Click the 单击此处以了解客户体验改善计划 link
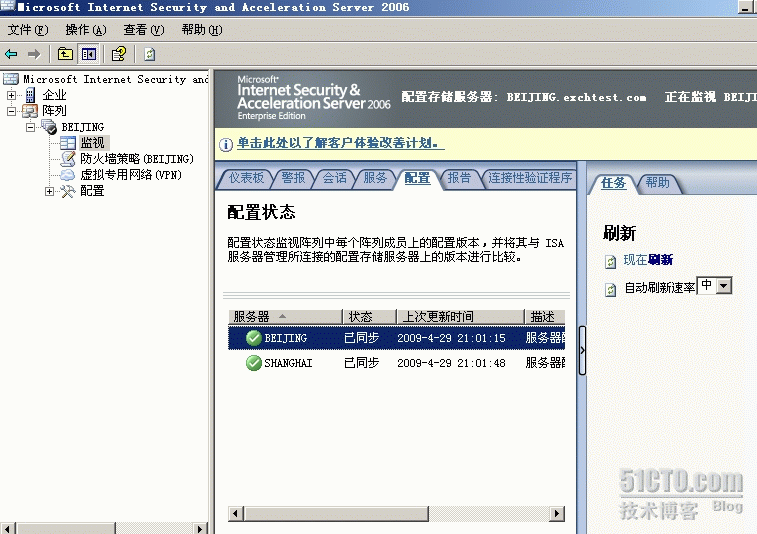 pos(340,143)
